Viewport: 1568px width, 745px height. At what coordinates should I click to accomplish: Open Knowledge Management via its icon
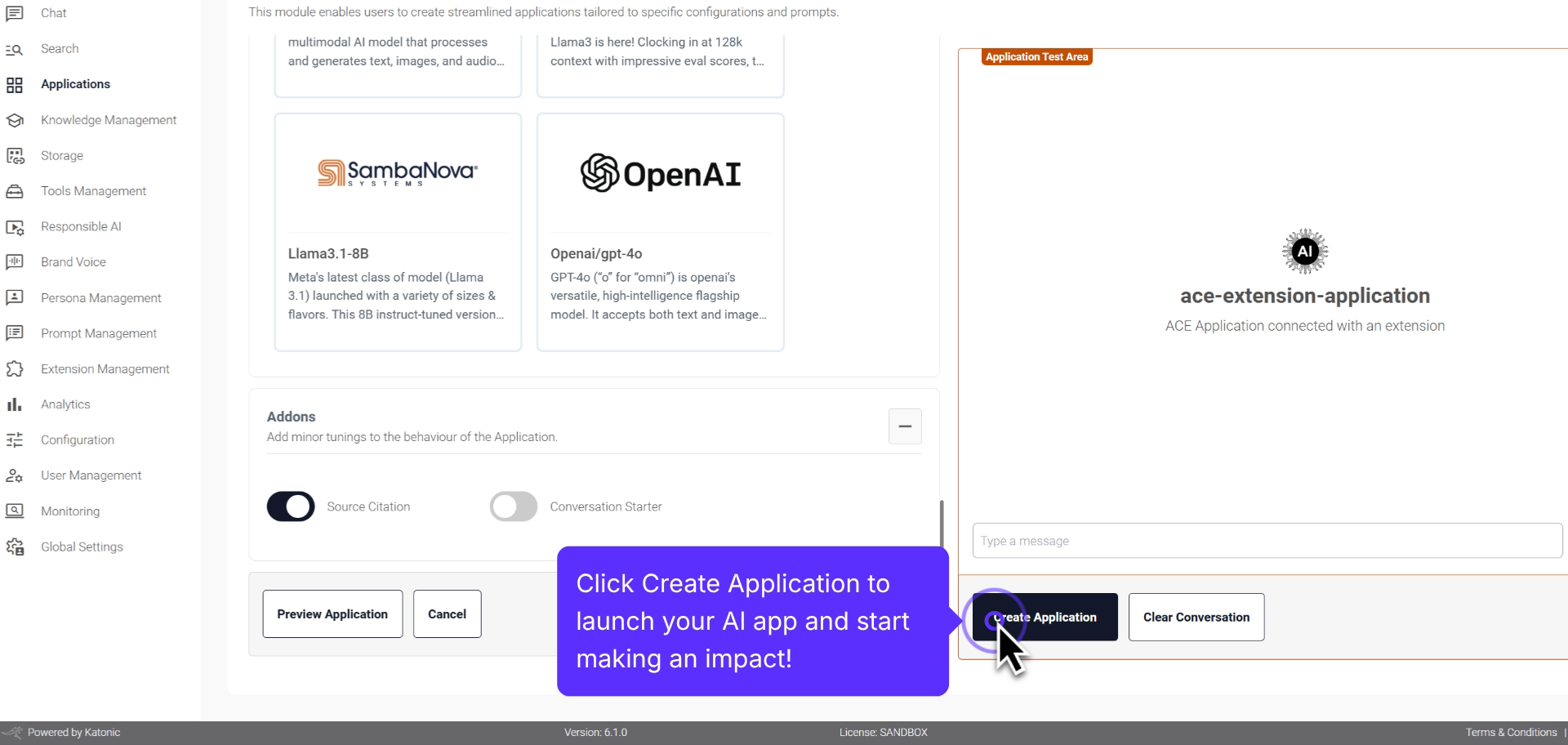coord(16,120)
